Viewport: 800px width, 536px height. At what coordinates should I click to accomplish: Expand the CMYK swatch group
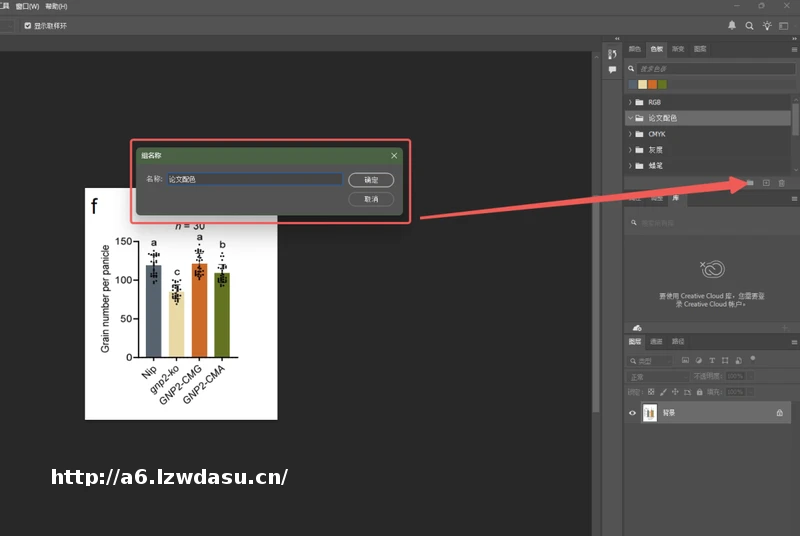[630, 134]
